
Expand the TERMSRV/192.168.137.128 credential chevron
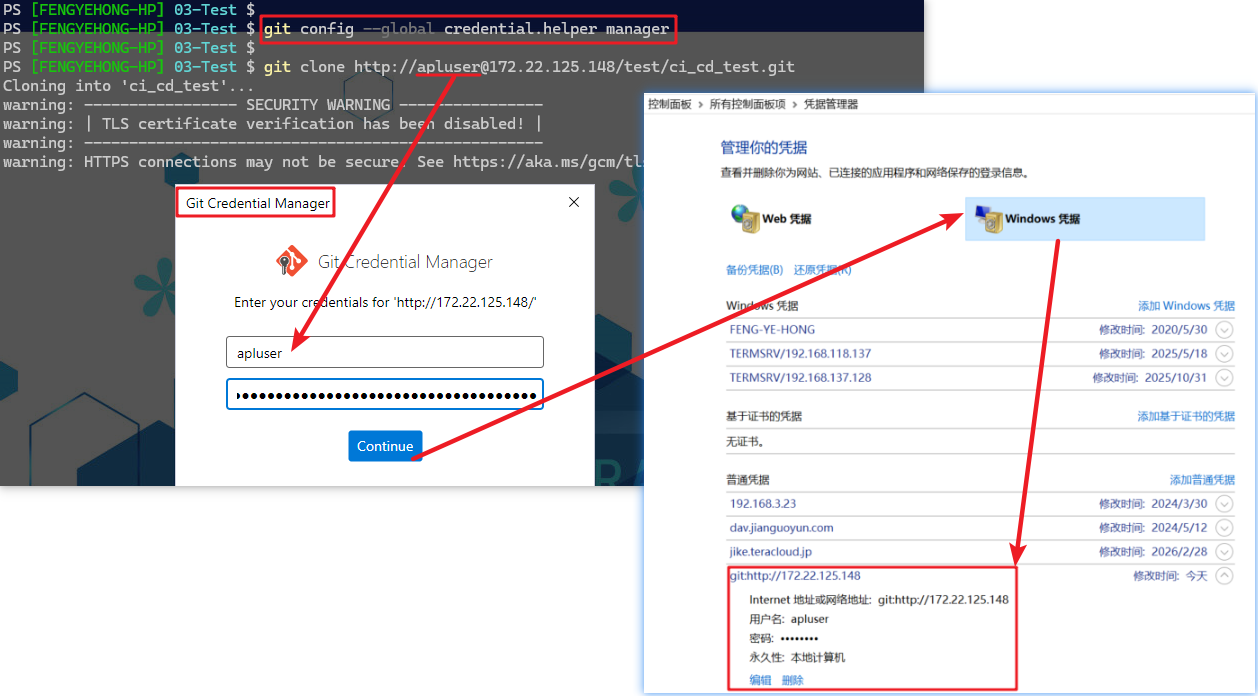click(1224, 378)
